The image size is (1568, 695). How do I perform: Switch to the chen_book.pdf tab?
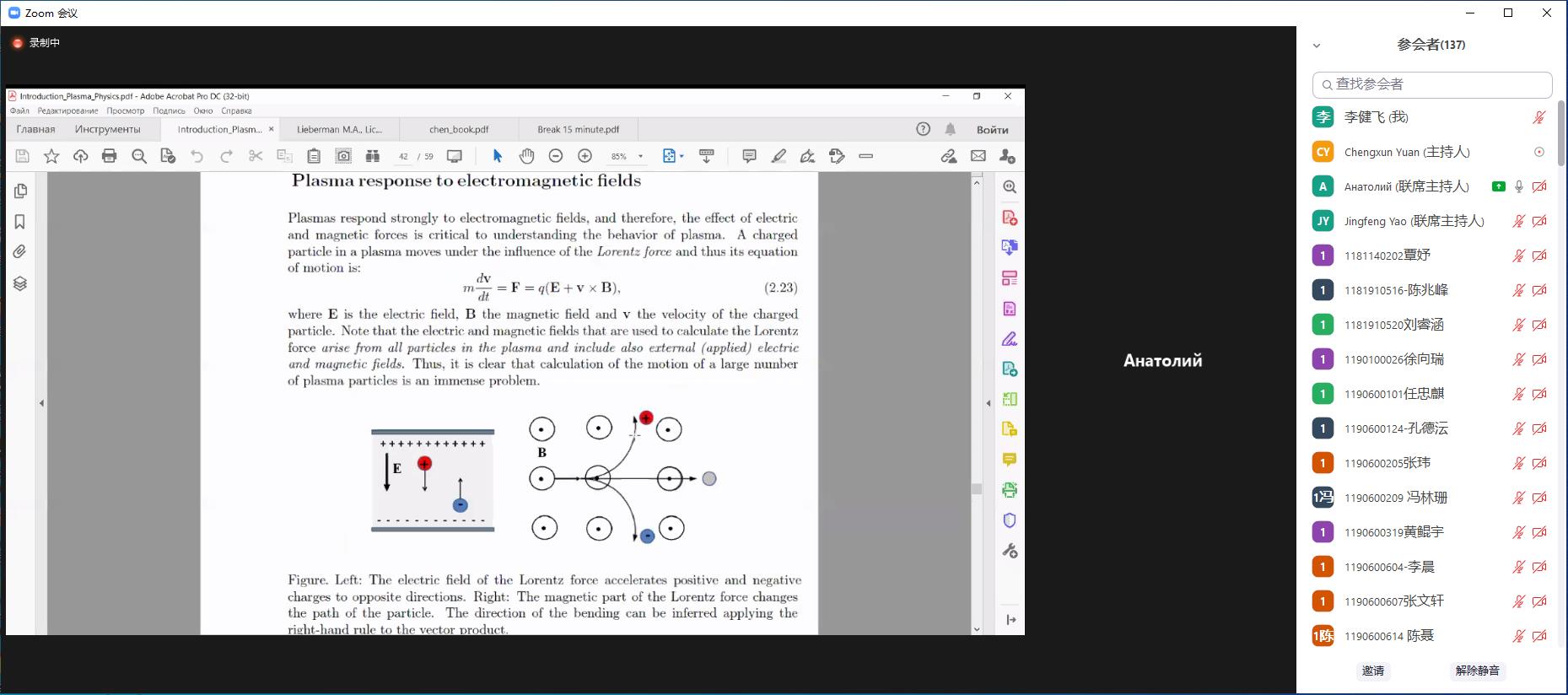point(459,129)
